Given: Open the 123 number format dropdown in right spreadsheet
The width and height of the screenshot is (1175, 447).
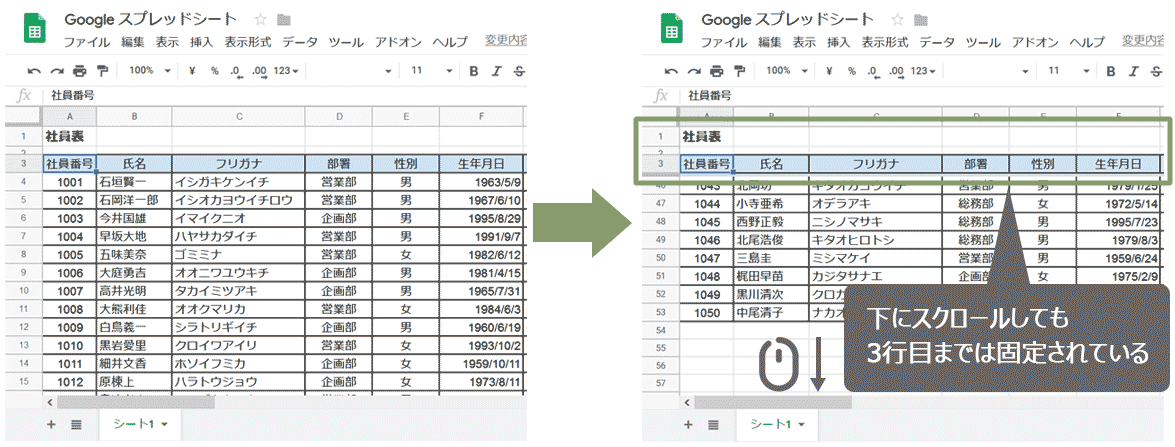Looking at the screenshot, I should pyautogui.click(x=923, y=71).
